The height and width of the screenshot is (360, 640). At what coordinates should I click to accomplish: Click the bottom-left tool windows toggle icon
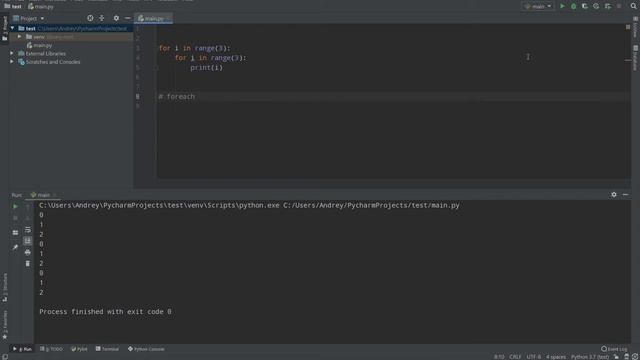[4, 356]
